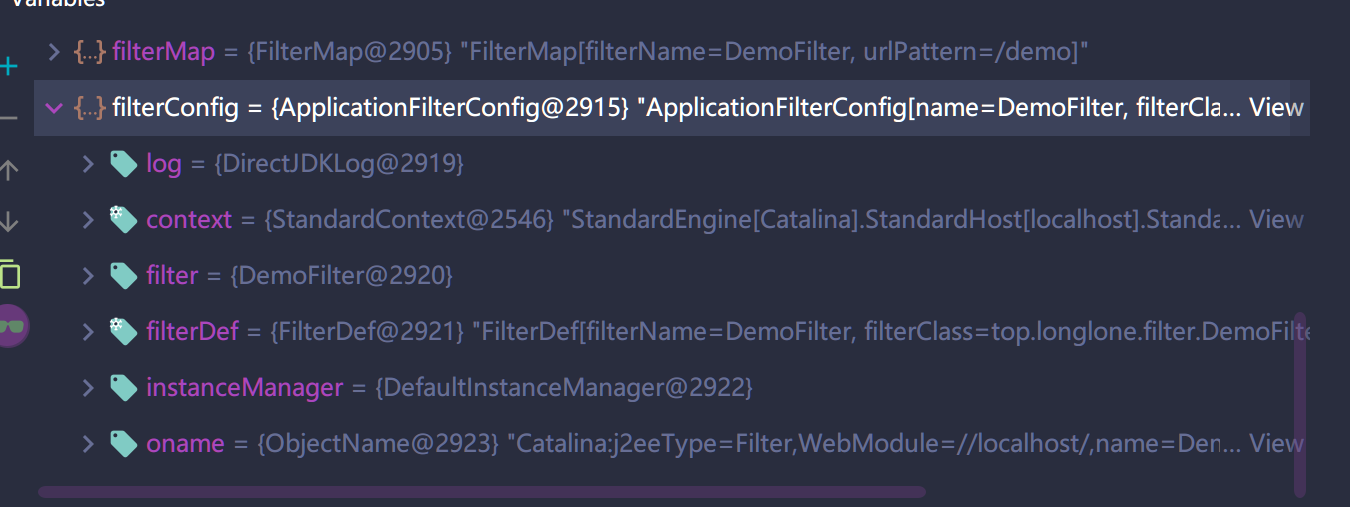The width and height of the screenshot is (1350, 507).
Task: Expand the filterMap variable node
Action: pyautogui.click(x=54, y=52)
